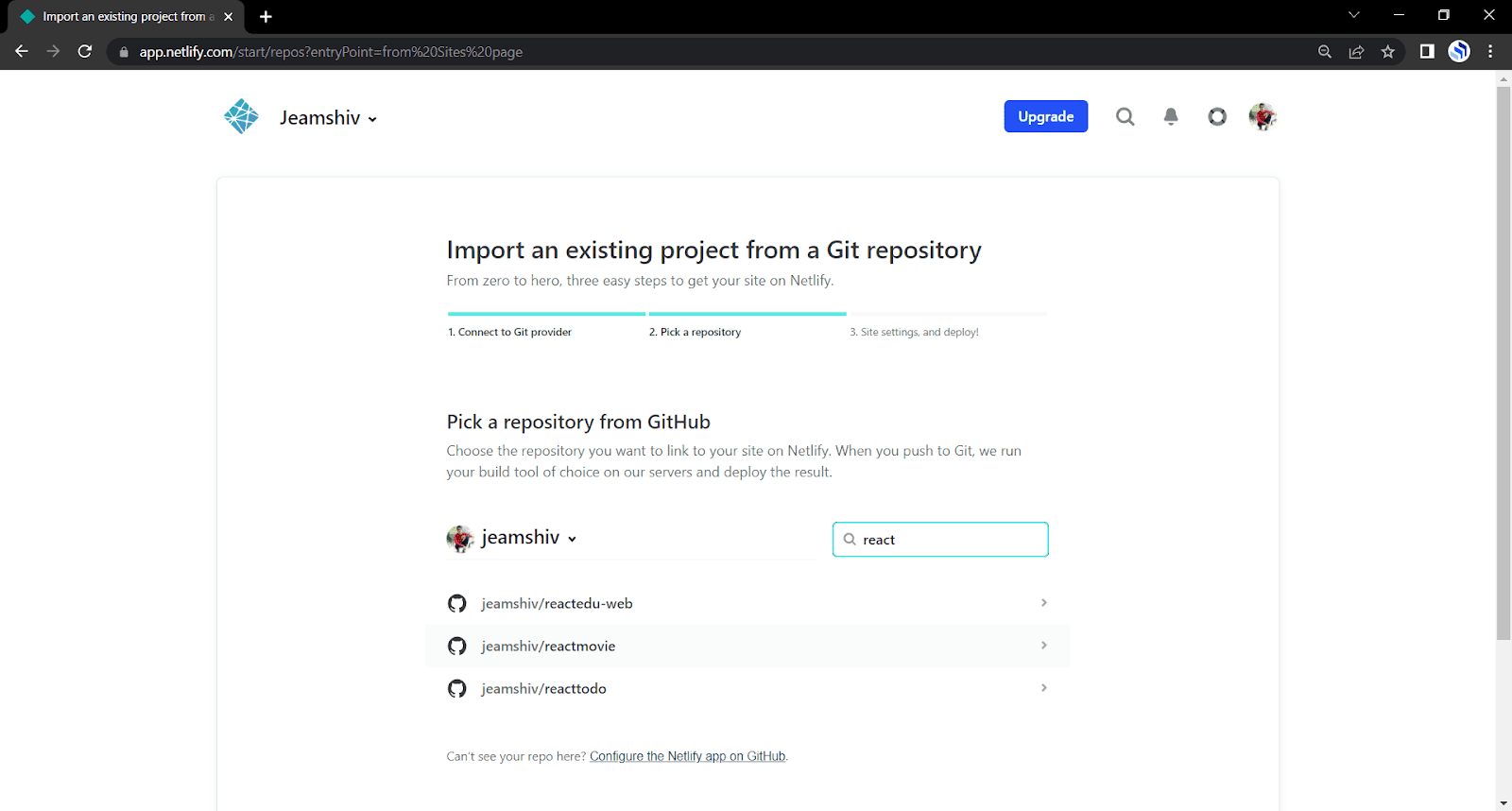Click the Upgrade button
Screen dimensions: 1512x811
[1045, 116]
